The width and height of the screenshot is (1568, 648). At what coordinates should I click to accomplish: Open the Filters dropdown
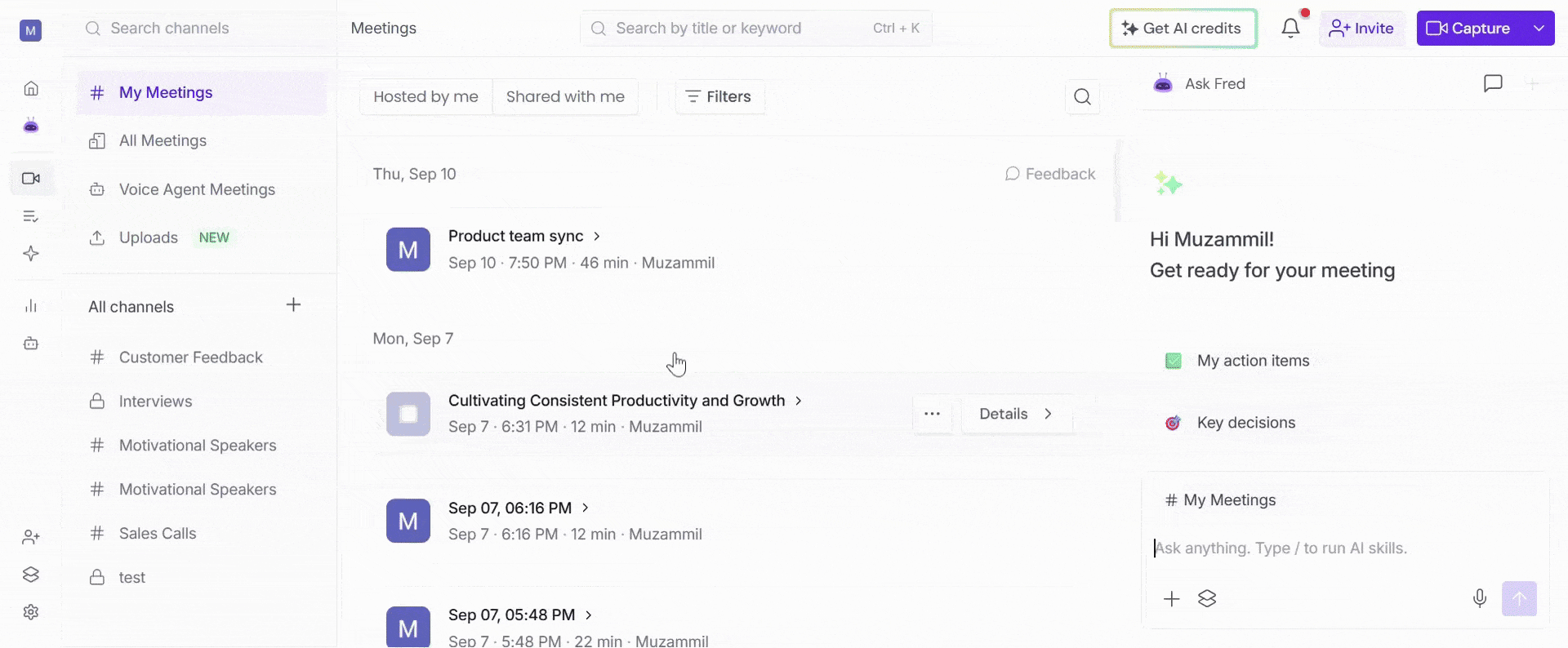coord(719,97)
